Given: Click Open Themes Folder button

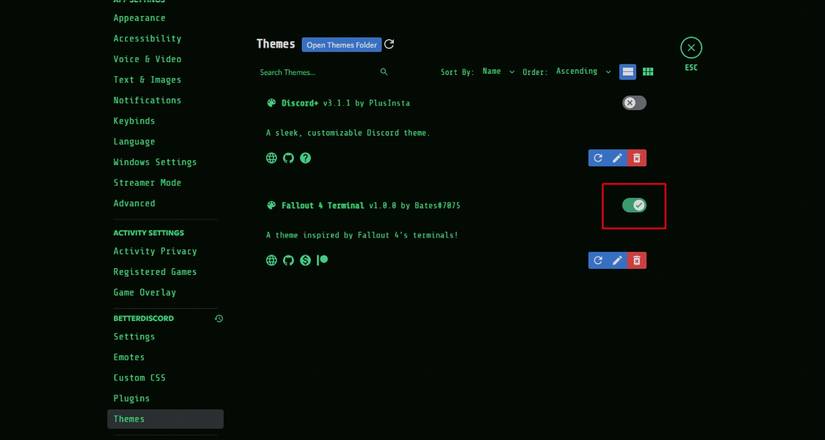Looking at the screenshot, I should [x=341, y=45].
